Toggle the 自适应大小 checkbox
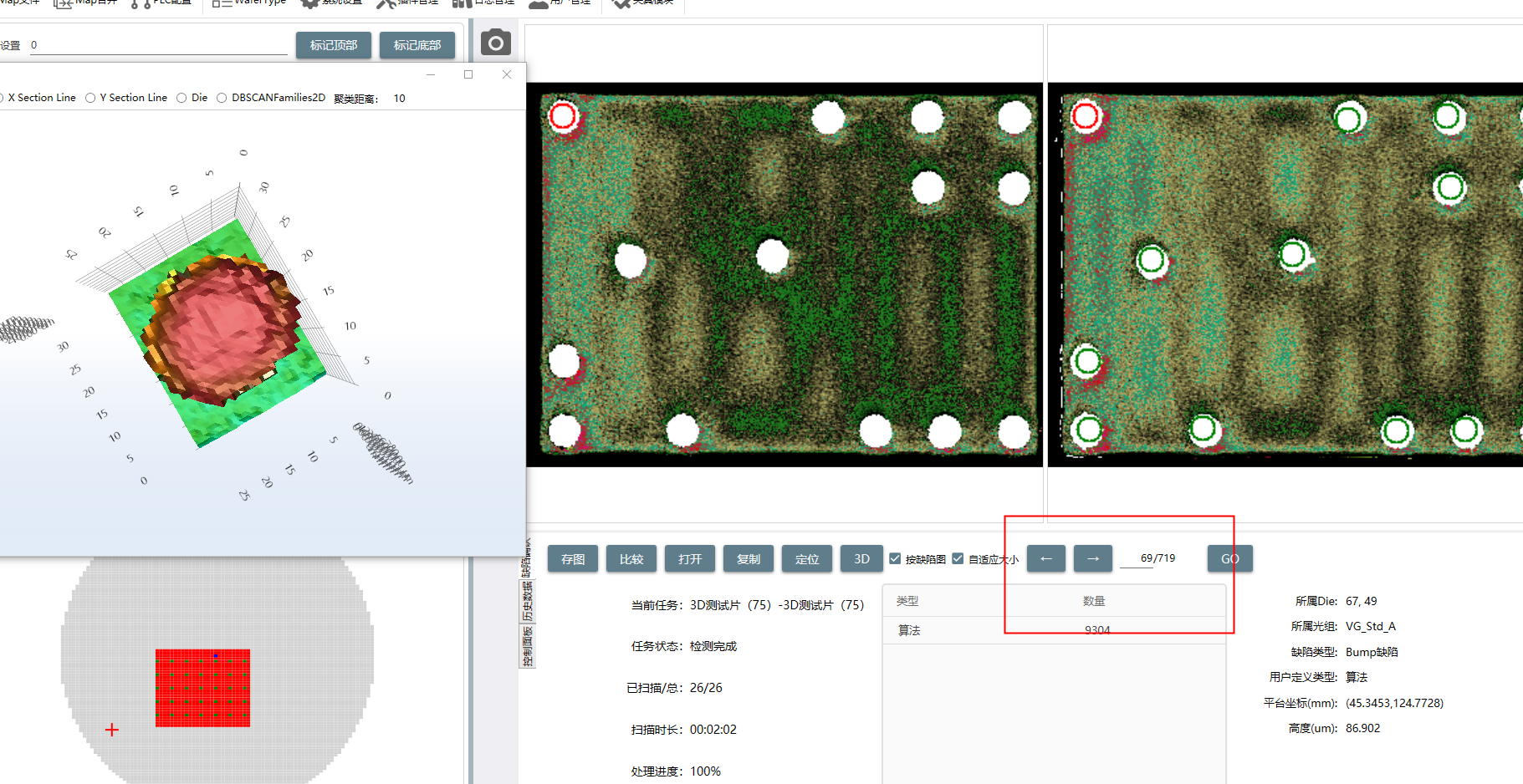The width and height of the screenshot is (1523, 784). pyautogui.click(x=958, y=558)
